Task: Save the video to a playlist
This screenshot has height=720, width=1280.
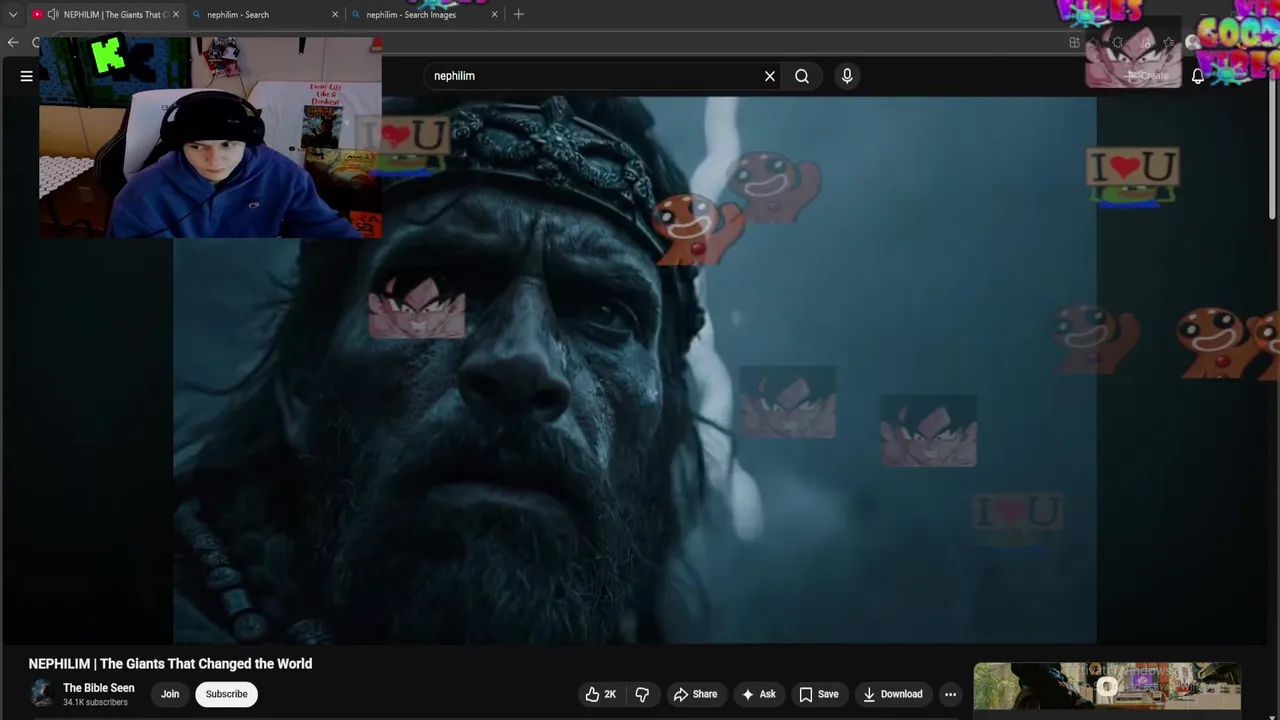Action: click(x=818, y=694)
